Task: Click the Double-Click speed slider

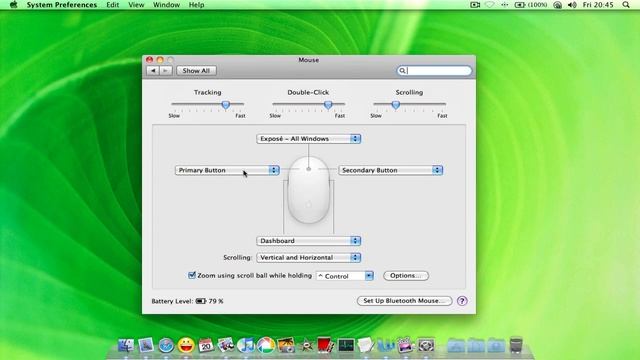Action: tap(309, 104)
